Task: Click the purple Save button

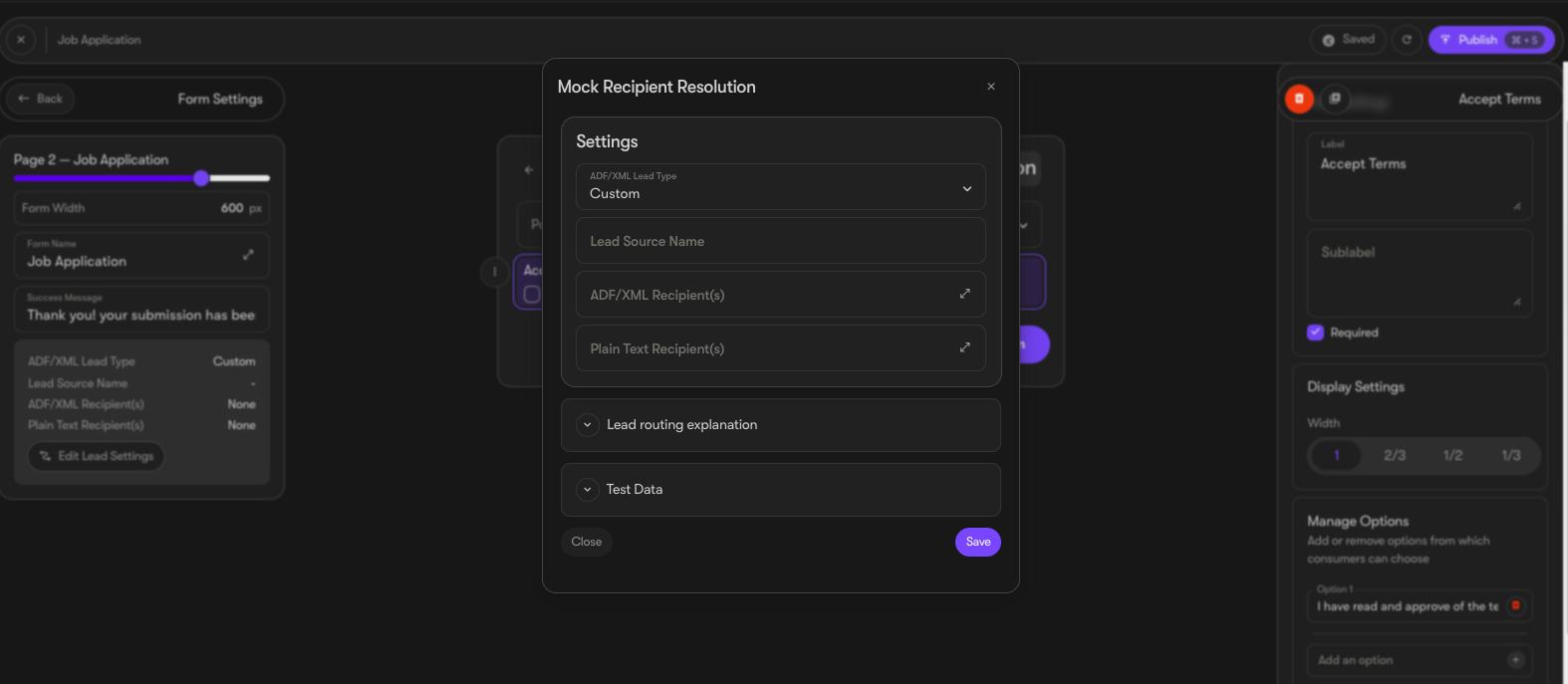Action: click(978, 542)
